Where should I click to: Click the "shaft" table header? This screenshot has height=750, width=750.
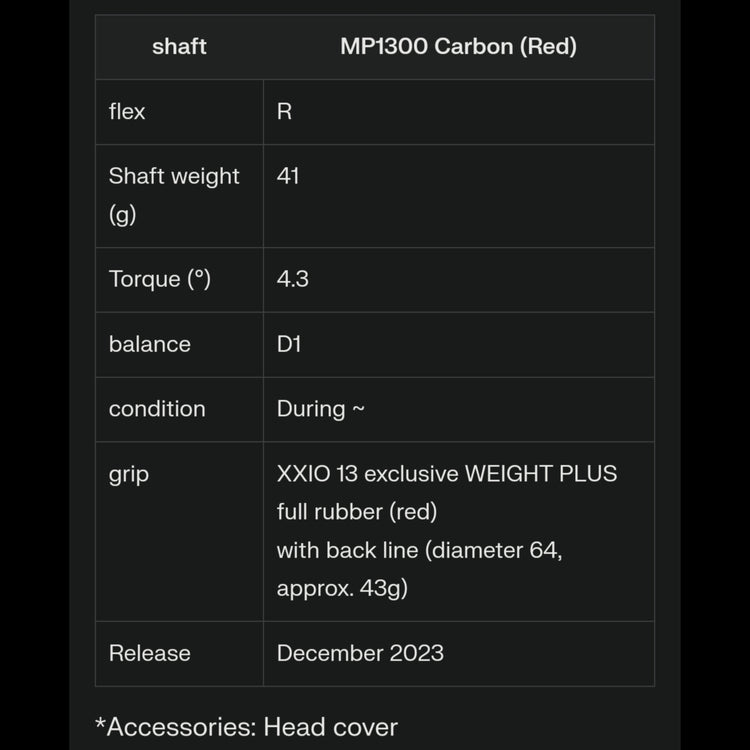point(179,47)
